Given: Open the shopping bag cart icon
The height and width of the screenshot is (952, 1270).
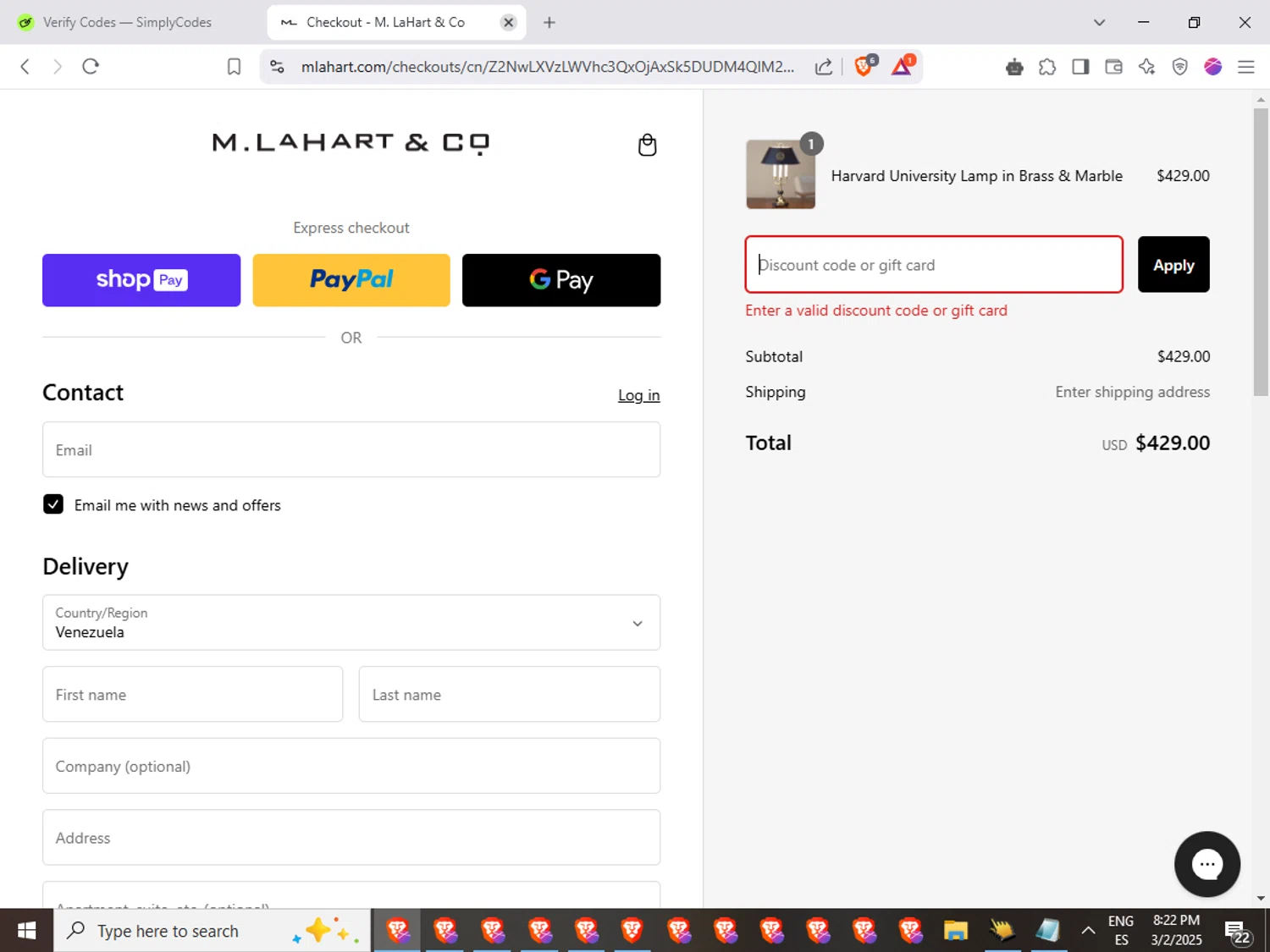Looking at the screenshot, I should (x=647, y=145).
